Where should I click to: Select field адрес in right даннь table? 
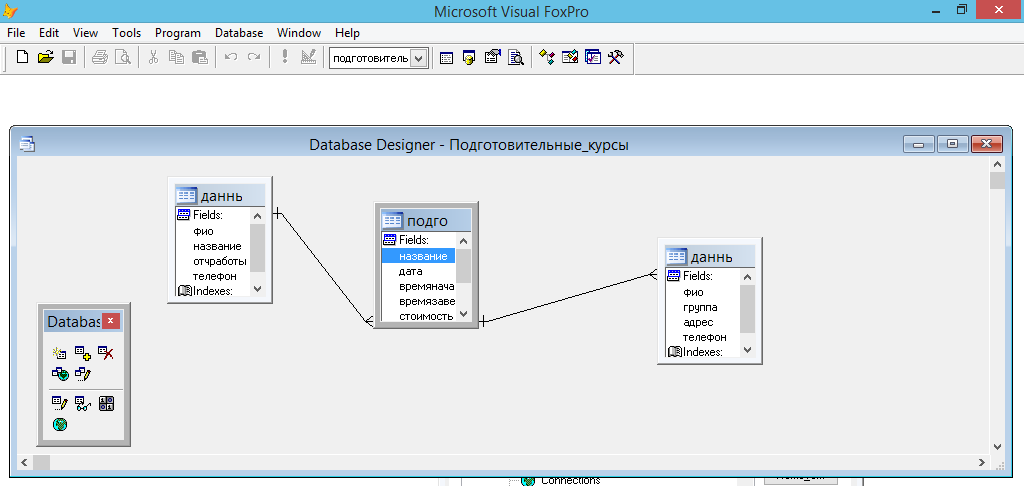coord(698,322)
